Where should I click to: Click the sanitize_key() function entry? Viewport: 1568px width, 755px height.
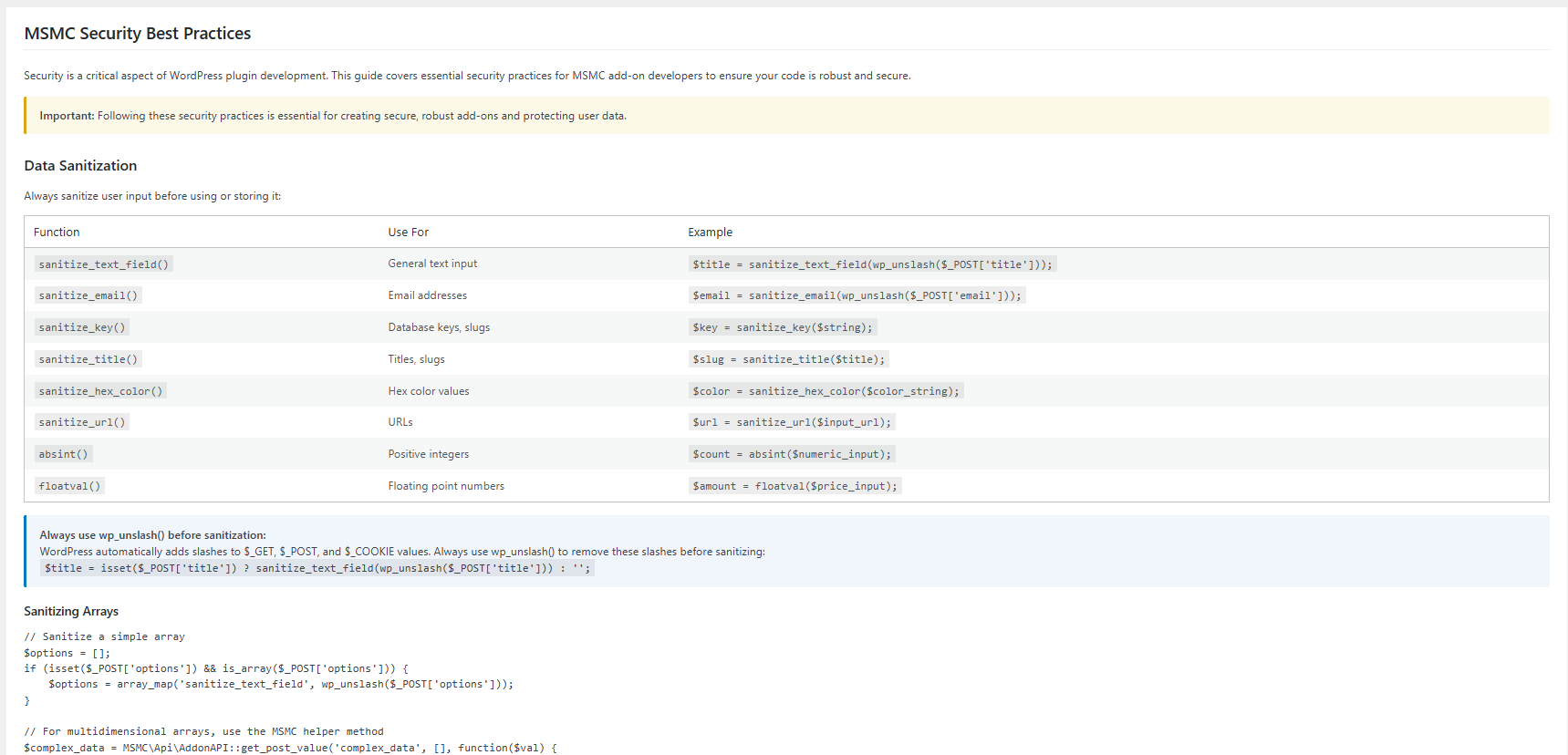coord(82,327)
